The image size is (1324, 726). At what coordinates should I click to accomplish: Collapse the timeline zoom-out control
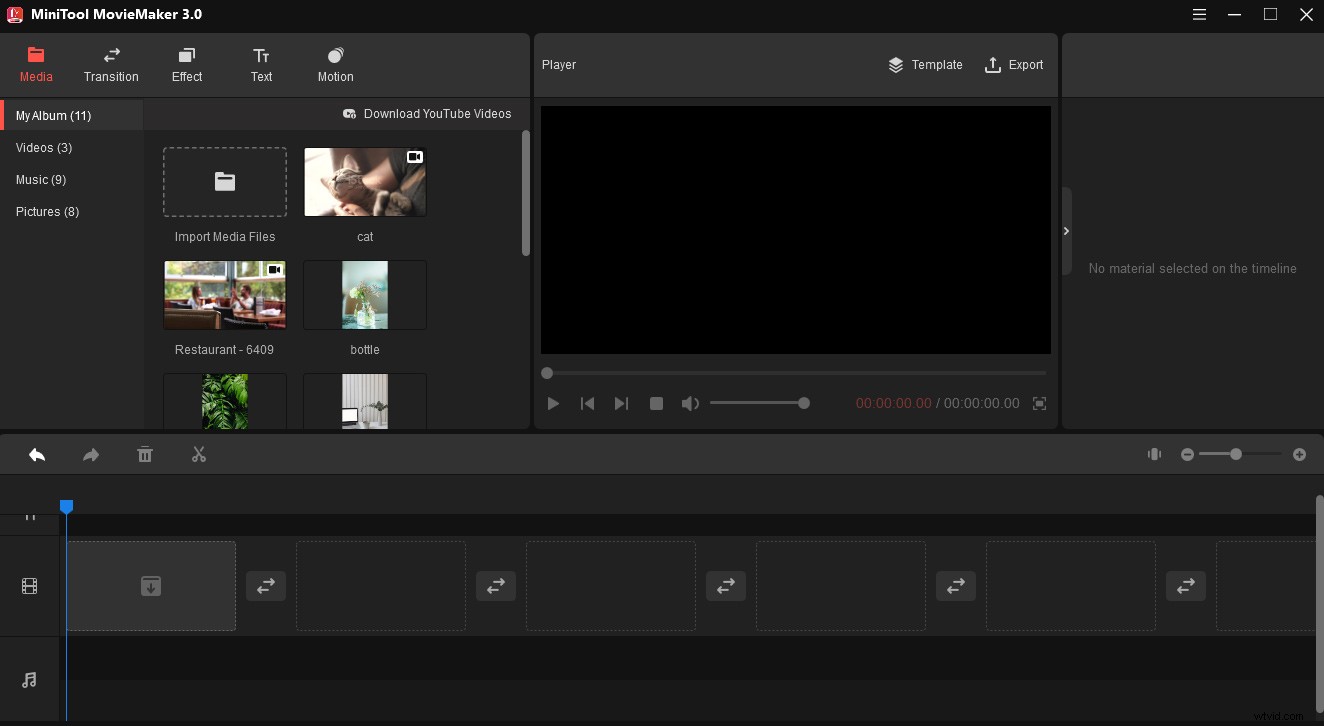click(1187, 454)
